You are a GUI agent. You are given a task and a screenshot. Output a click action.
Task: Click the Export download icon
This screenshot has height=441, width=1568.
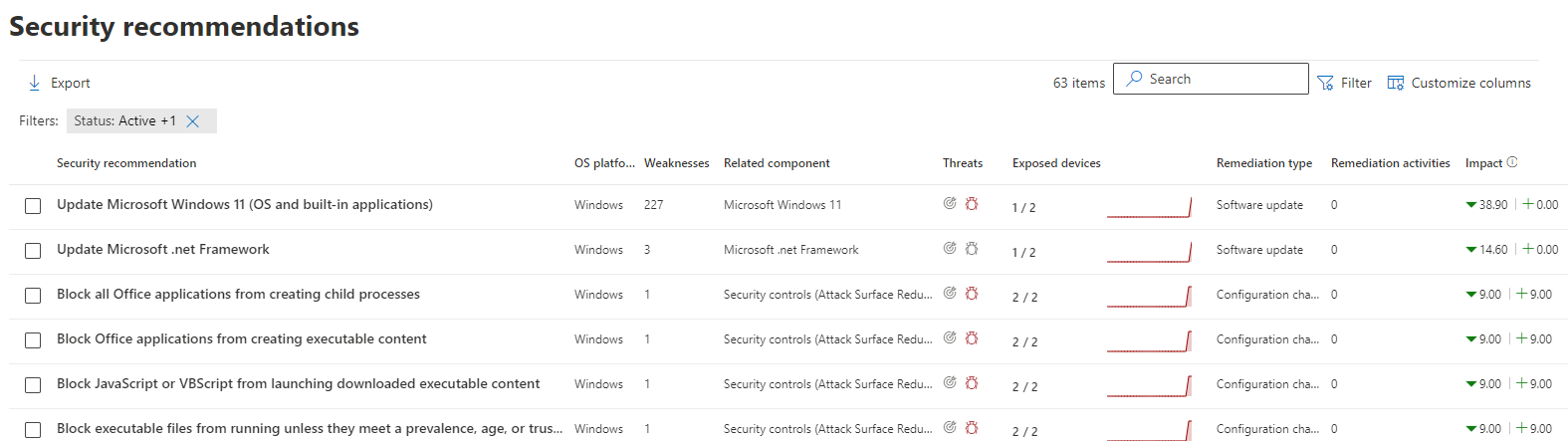point(35,83)
